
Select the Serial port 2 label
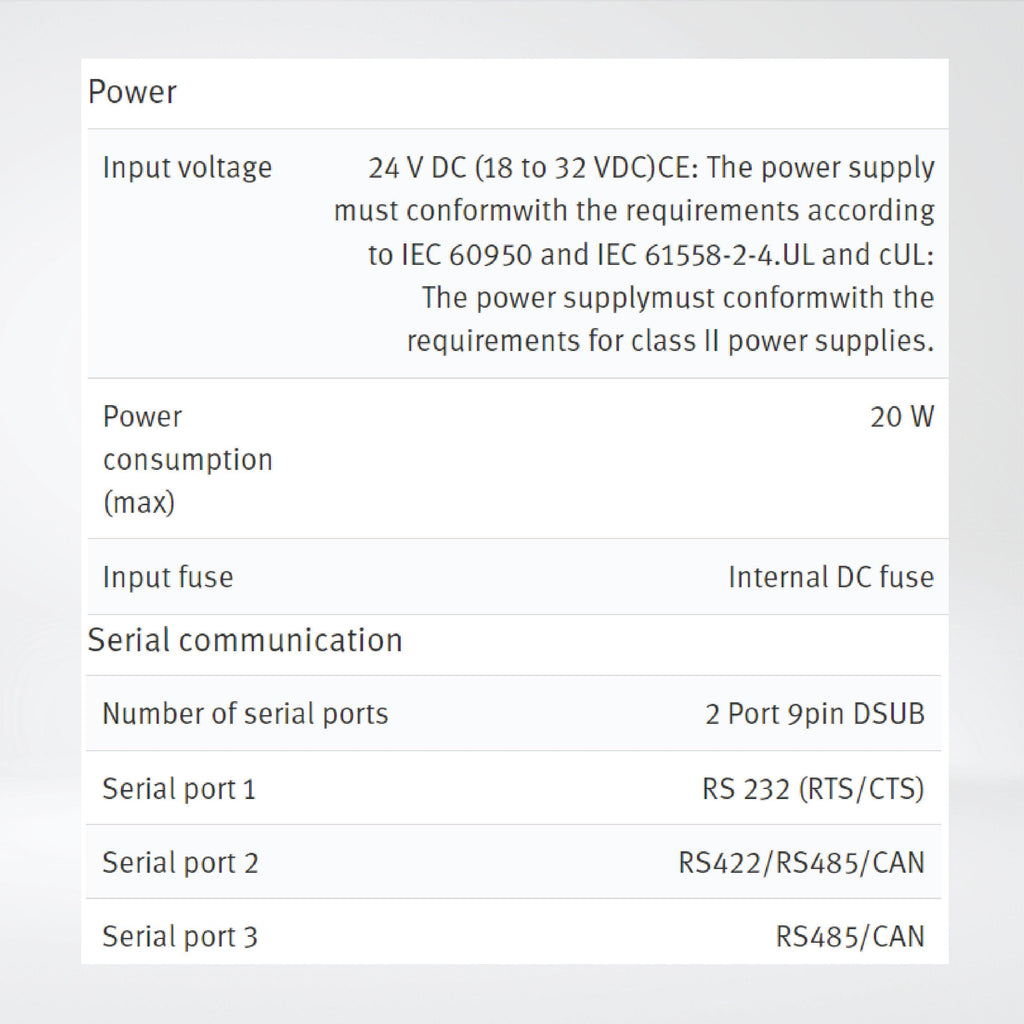coord(180,863)
